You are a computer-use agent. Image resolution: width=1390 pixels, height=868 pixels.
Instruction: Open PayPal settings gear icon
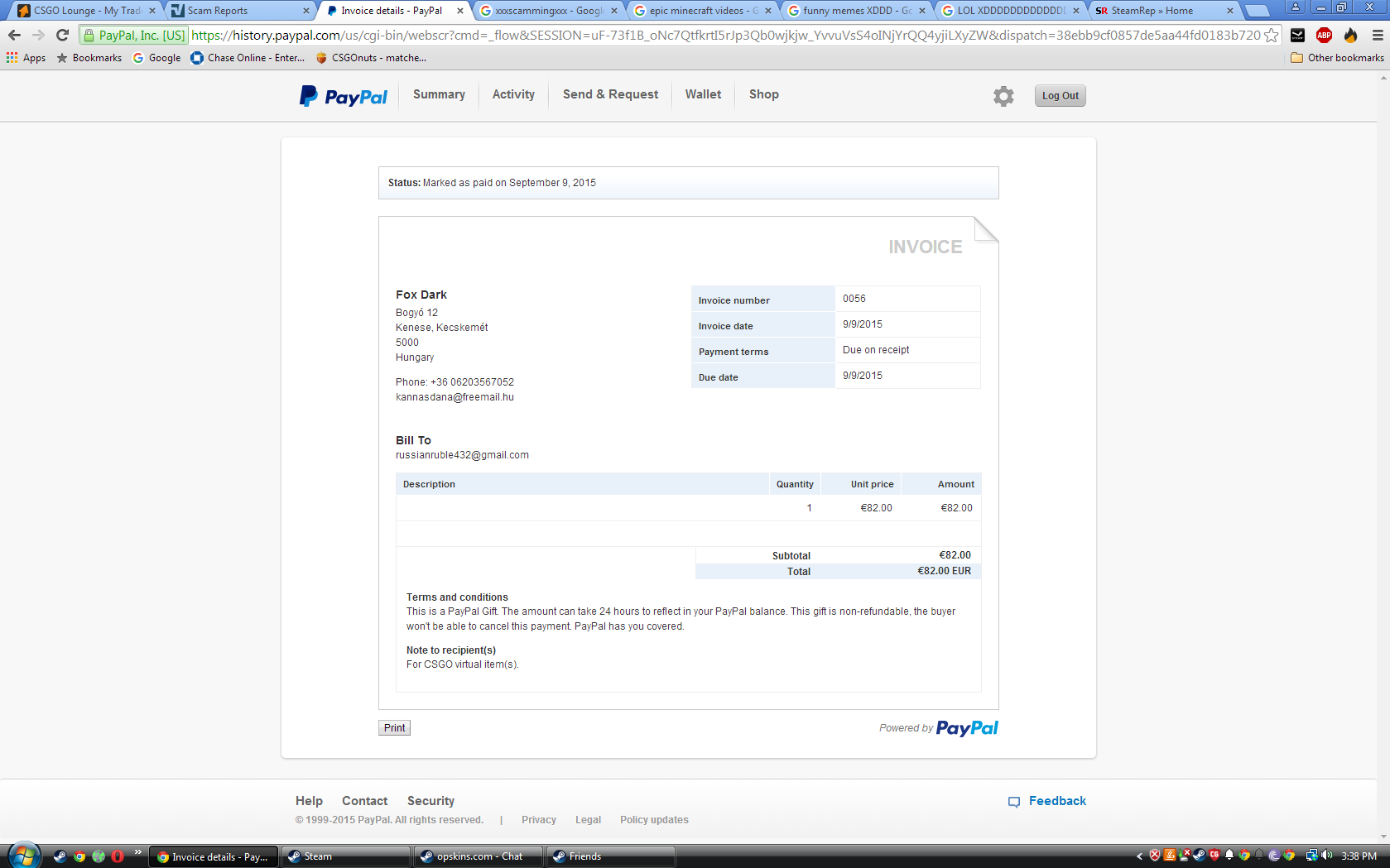[x=1003, y=96]
